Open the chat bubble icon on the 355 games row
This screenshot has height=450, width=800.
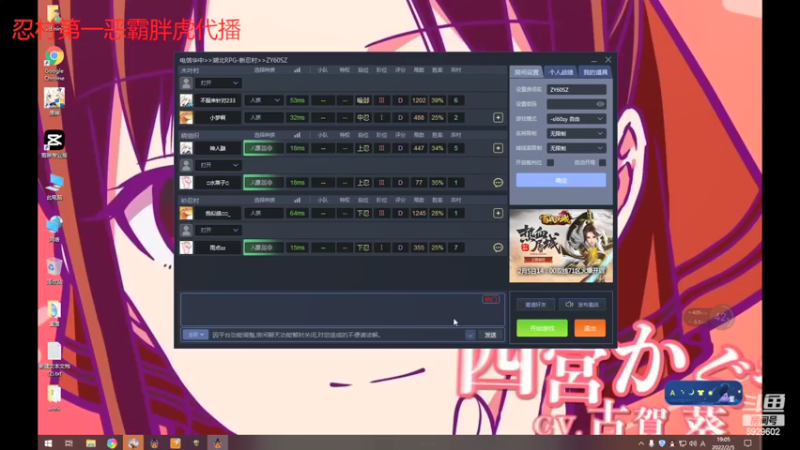pos(498,247)
